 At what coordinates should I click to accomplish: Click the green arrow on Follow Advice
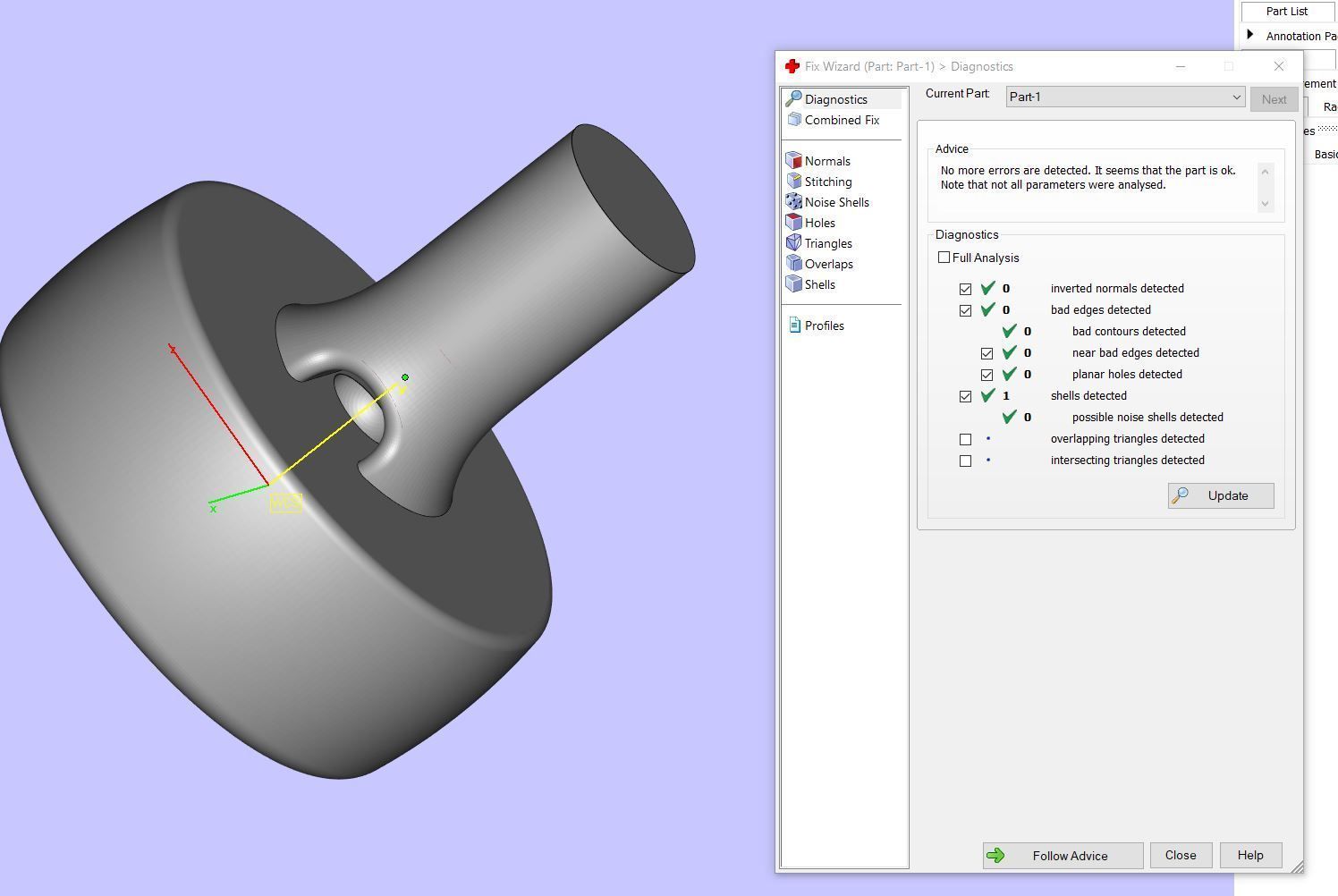pyautogui.click(x=995, y=856)
